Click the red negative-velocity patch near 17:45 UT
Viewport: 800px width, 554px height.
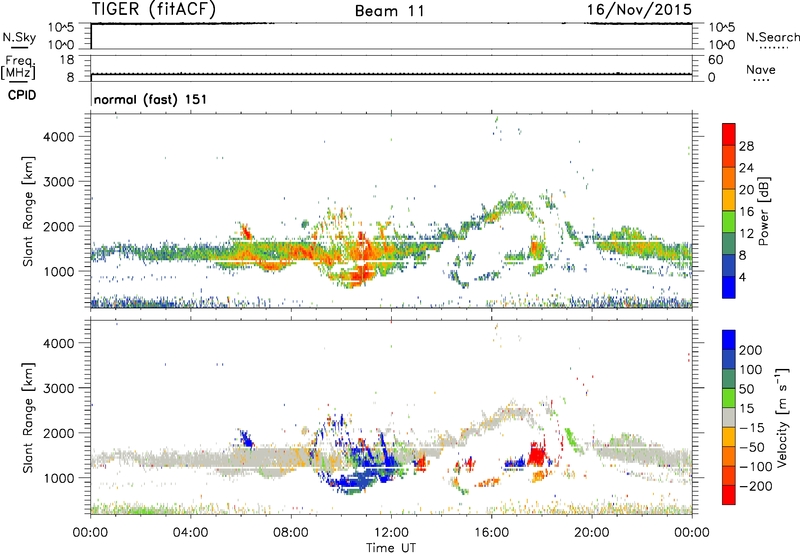click(x=536, y=455)
